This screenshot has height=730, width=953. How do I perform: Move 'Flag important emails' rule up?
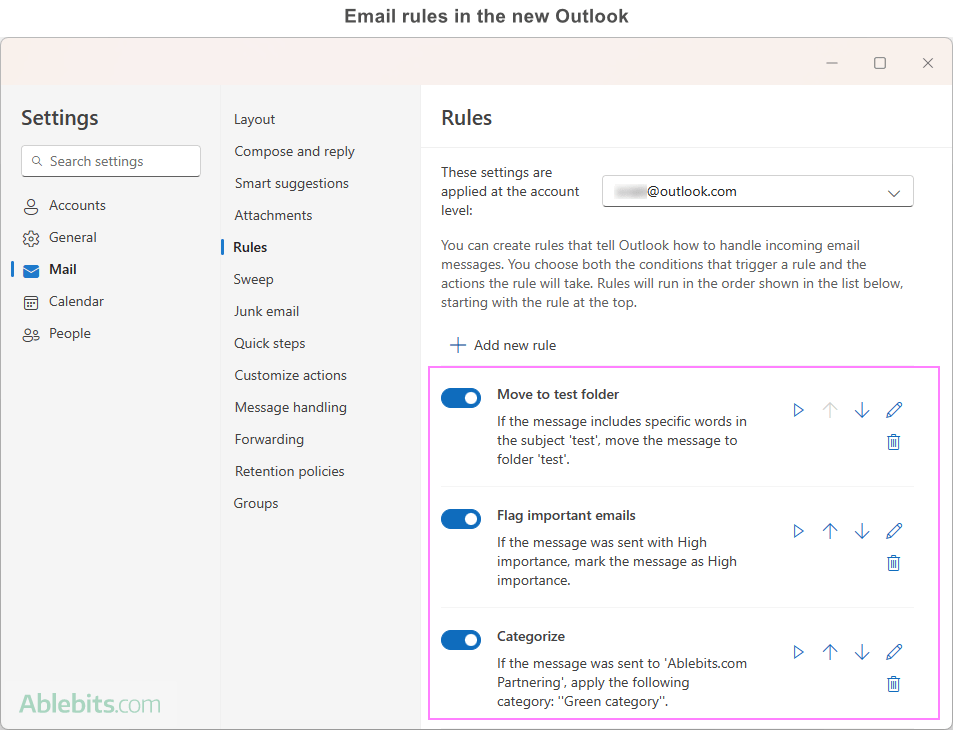[x=830, y=531]
